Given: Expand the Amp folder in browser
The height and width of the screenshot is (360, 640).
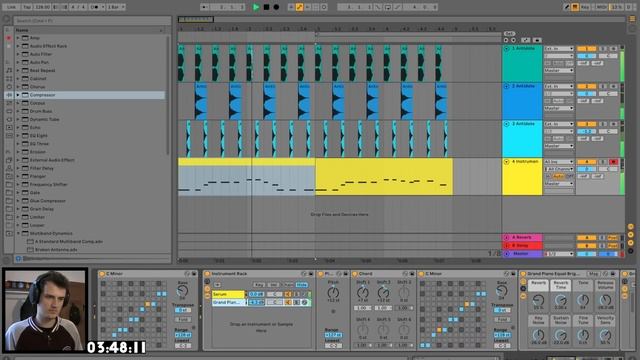Looking at the screenshot, I should 18,38.
